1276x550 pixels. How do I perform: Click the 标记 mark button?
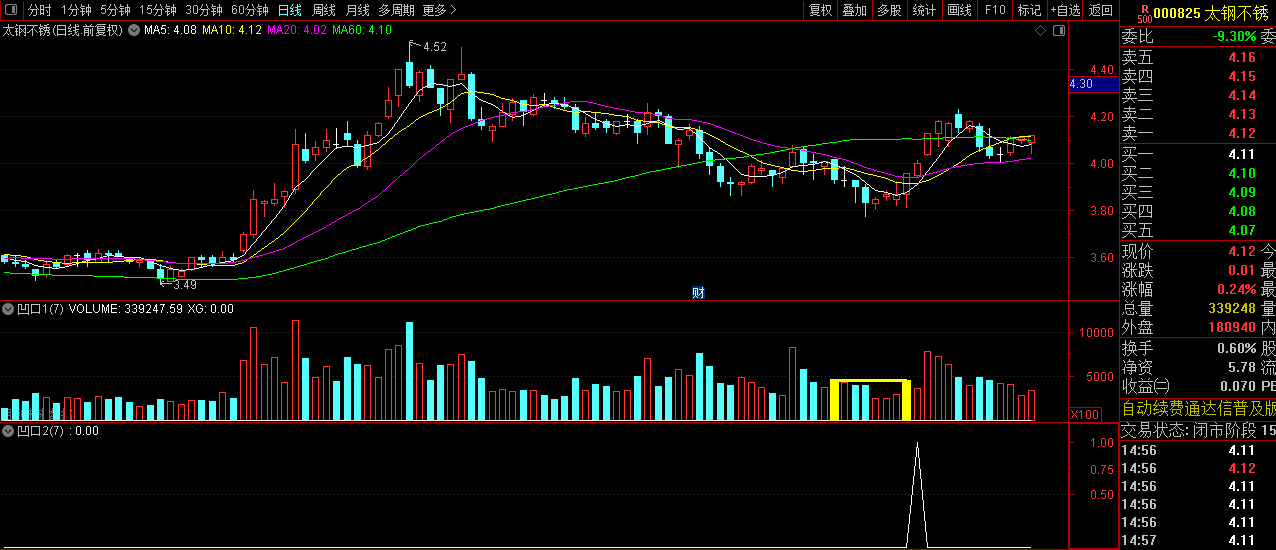point(1029,10)
